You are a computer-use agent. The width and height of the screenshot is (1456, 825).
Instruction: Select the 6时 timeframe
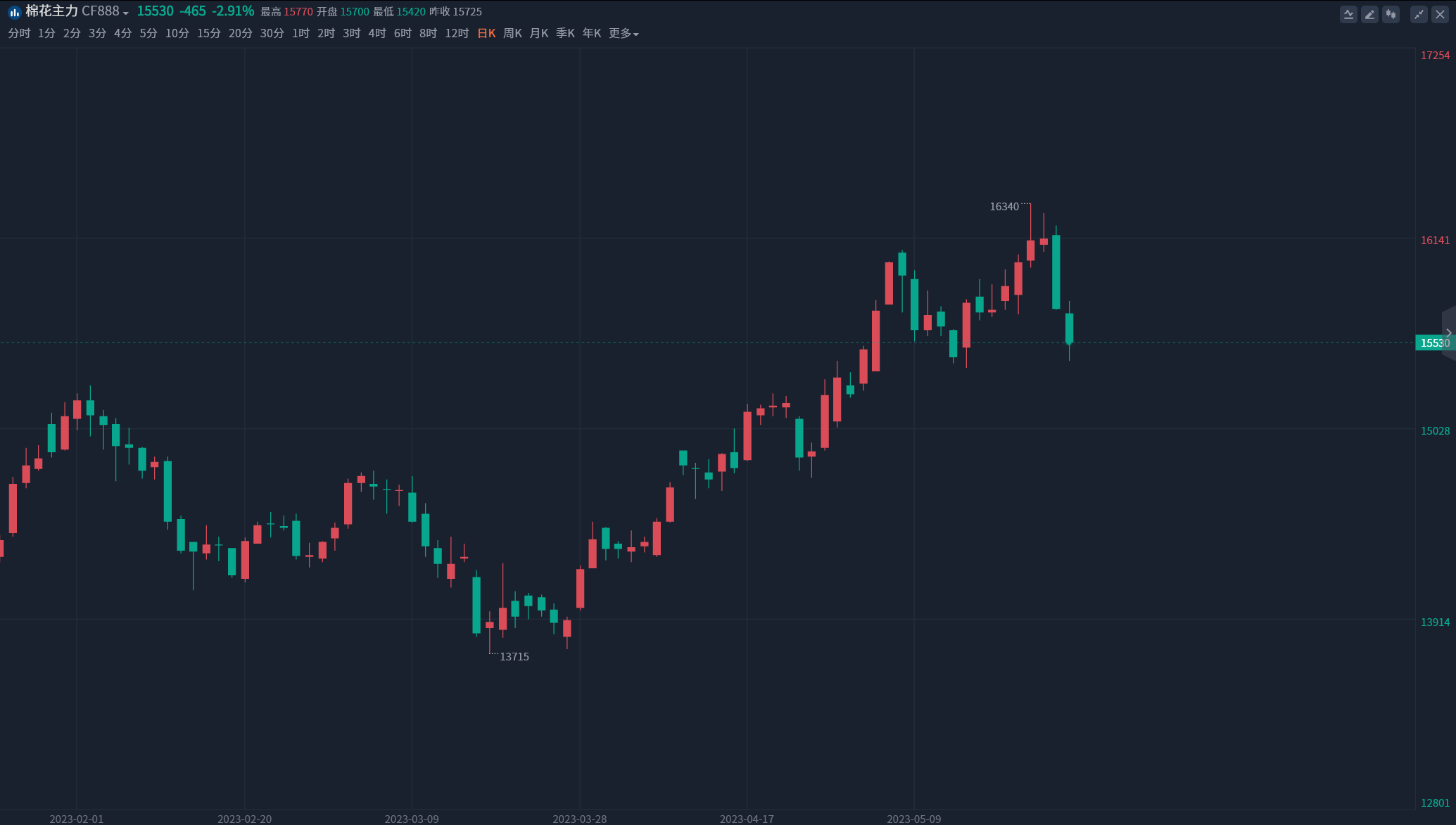coord(403,33)
